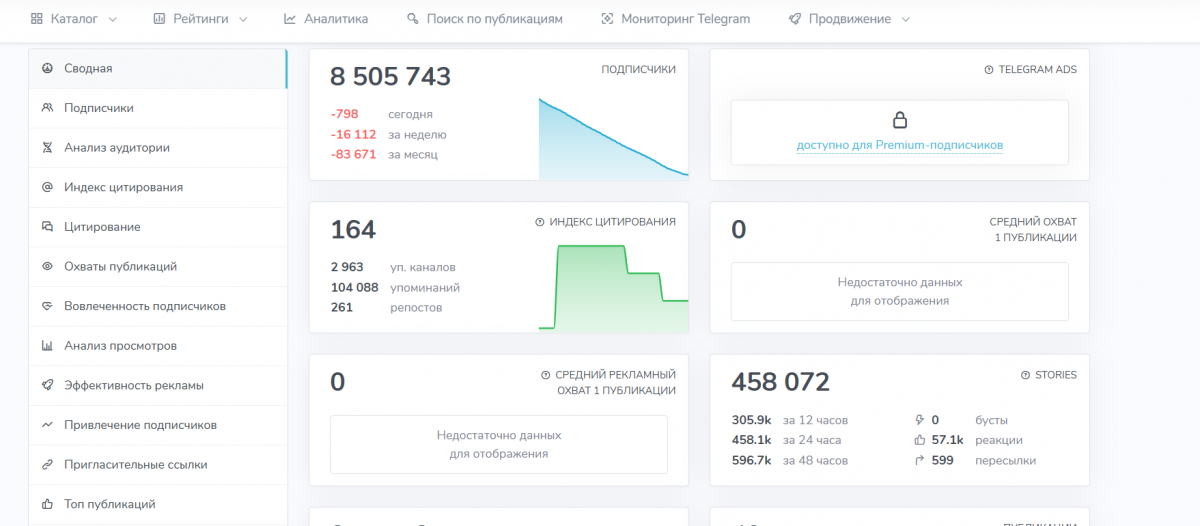The height and width of the screenshot is (526, 1200).
Task: Click the доступно для Premium-подписчиков link
Action: coord(899,146)
